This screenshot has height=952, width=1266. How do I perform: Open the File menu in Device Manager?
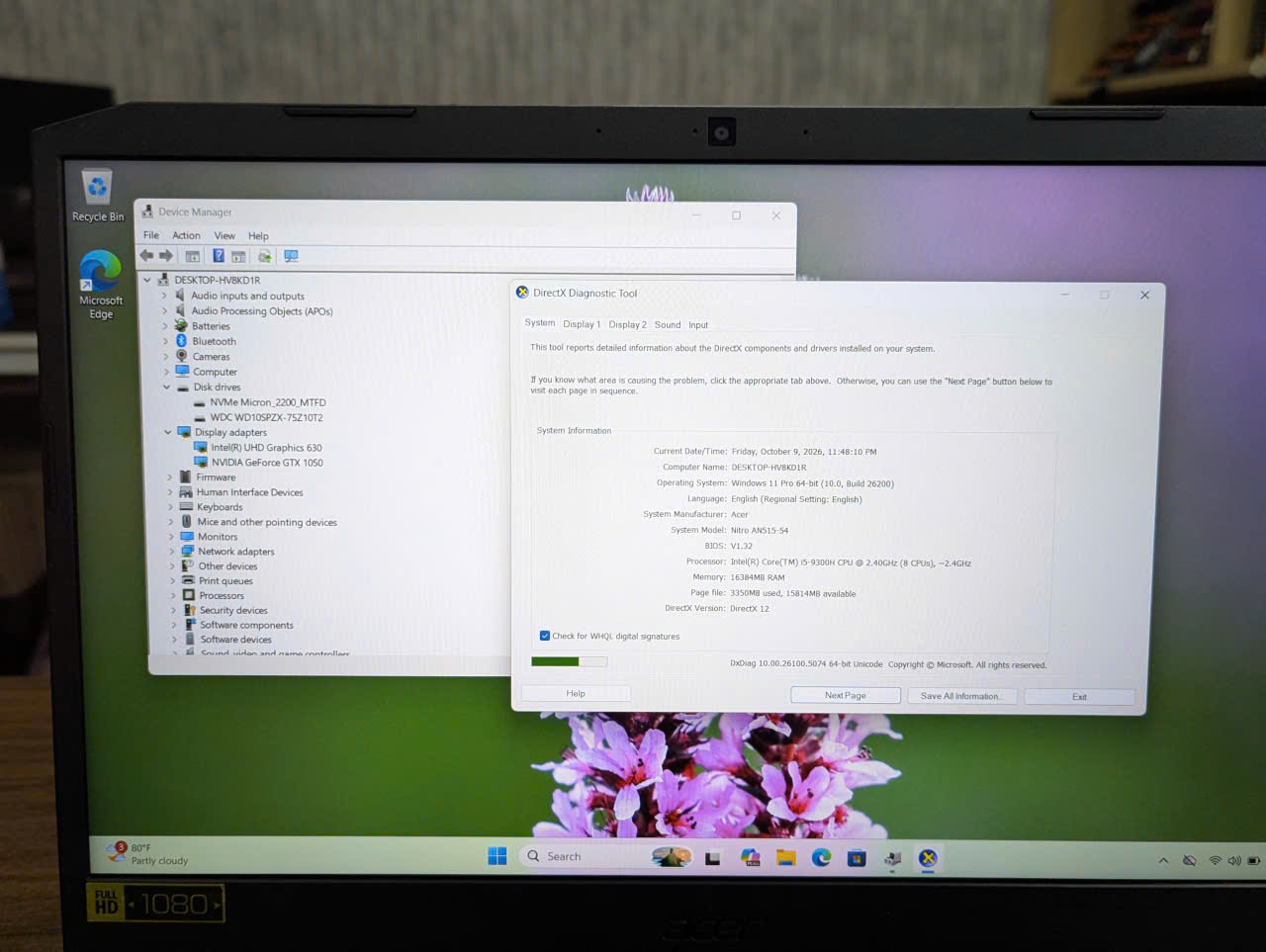click(x=151, y=235)
